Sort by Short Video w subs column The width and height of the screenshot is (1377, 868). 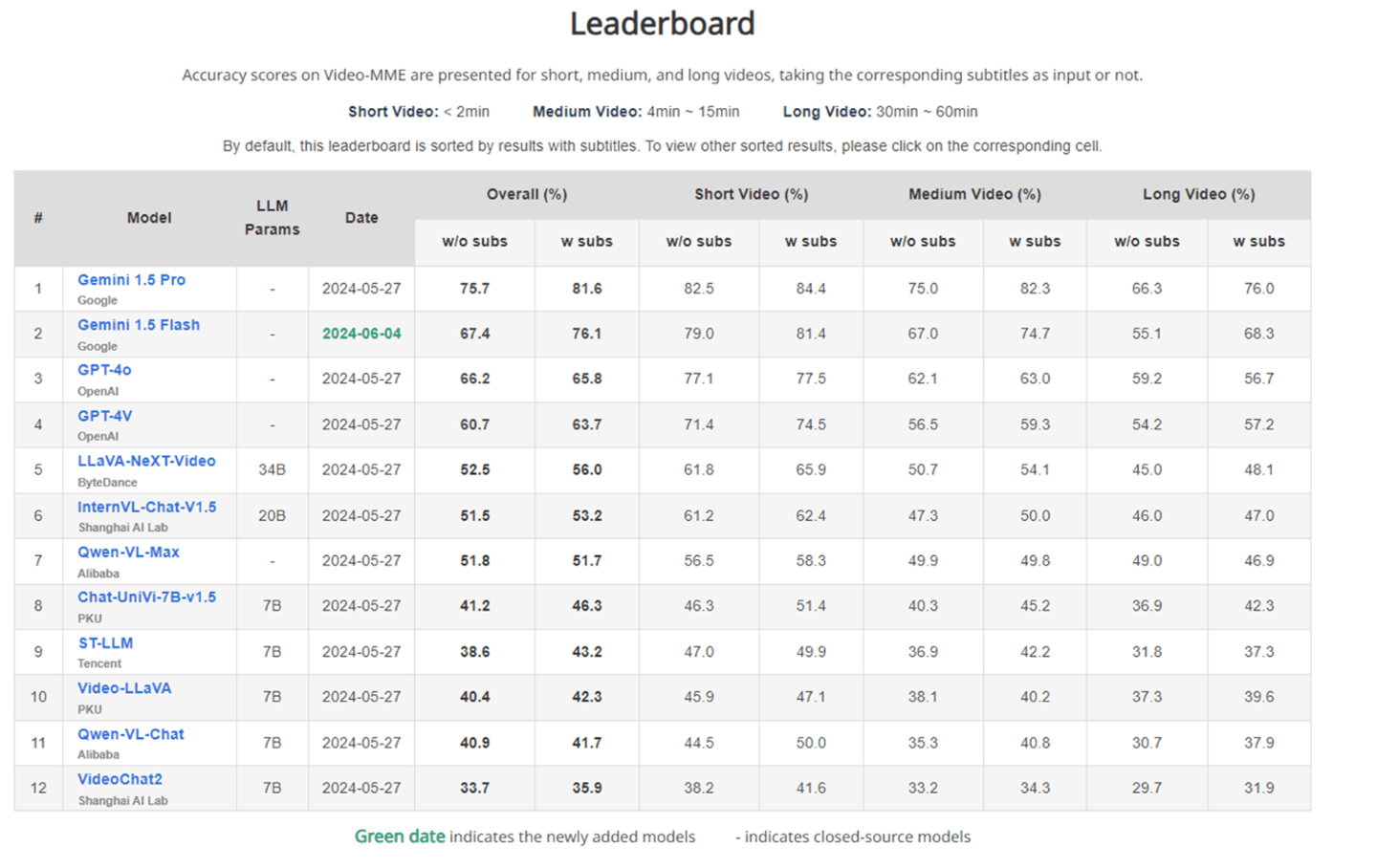pyautogui.click(x=811, y=242)
